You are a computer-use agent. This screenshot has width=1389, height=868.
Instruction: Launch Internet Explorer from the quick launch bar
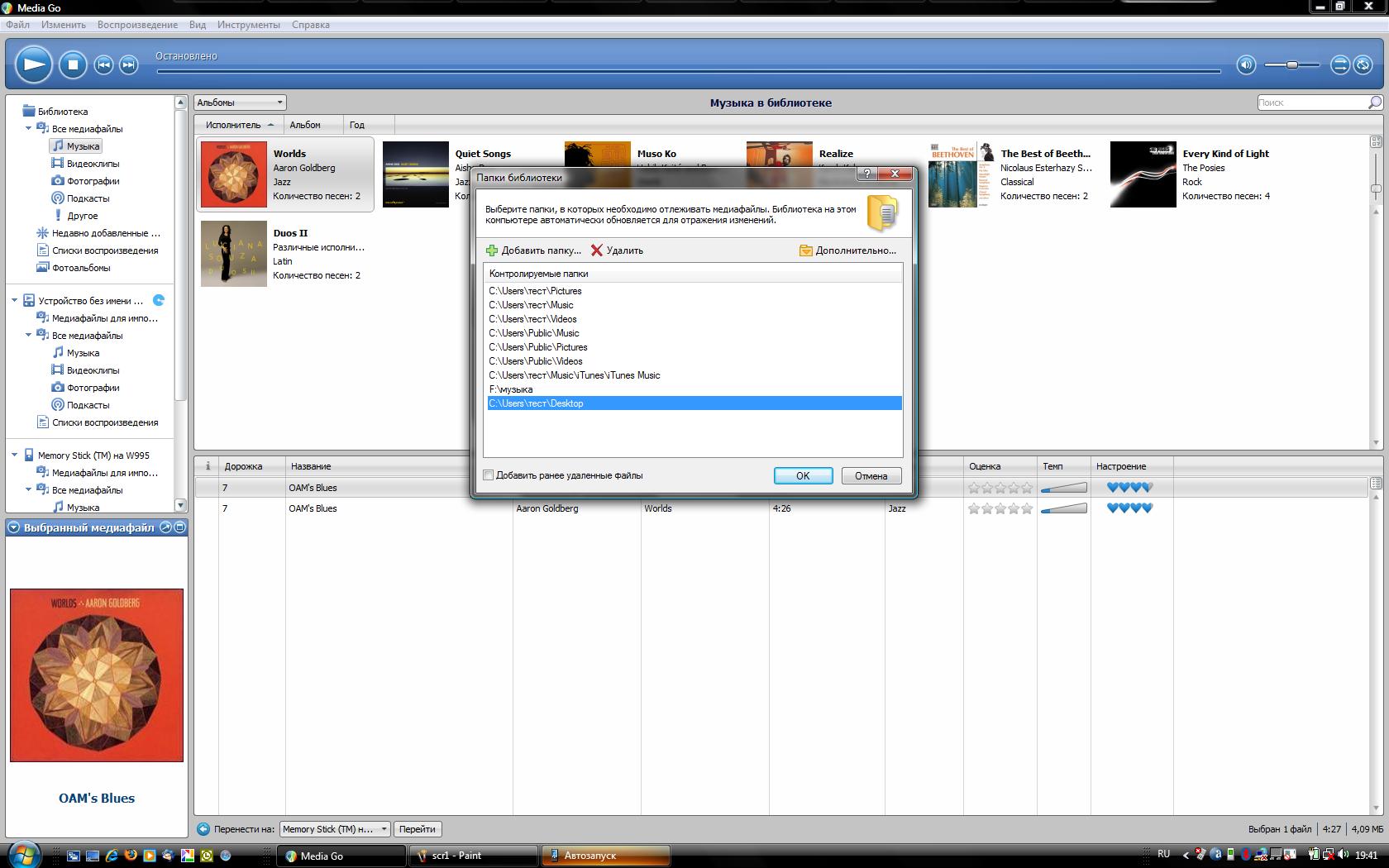[111, 856]
